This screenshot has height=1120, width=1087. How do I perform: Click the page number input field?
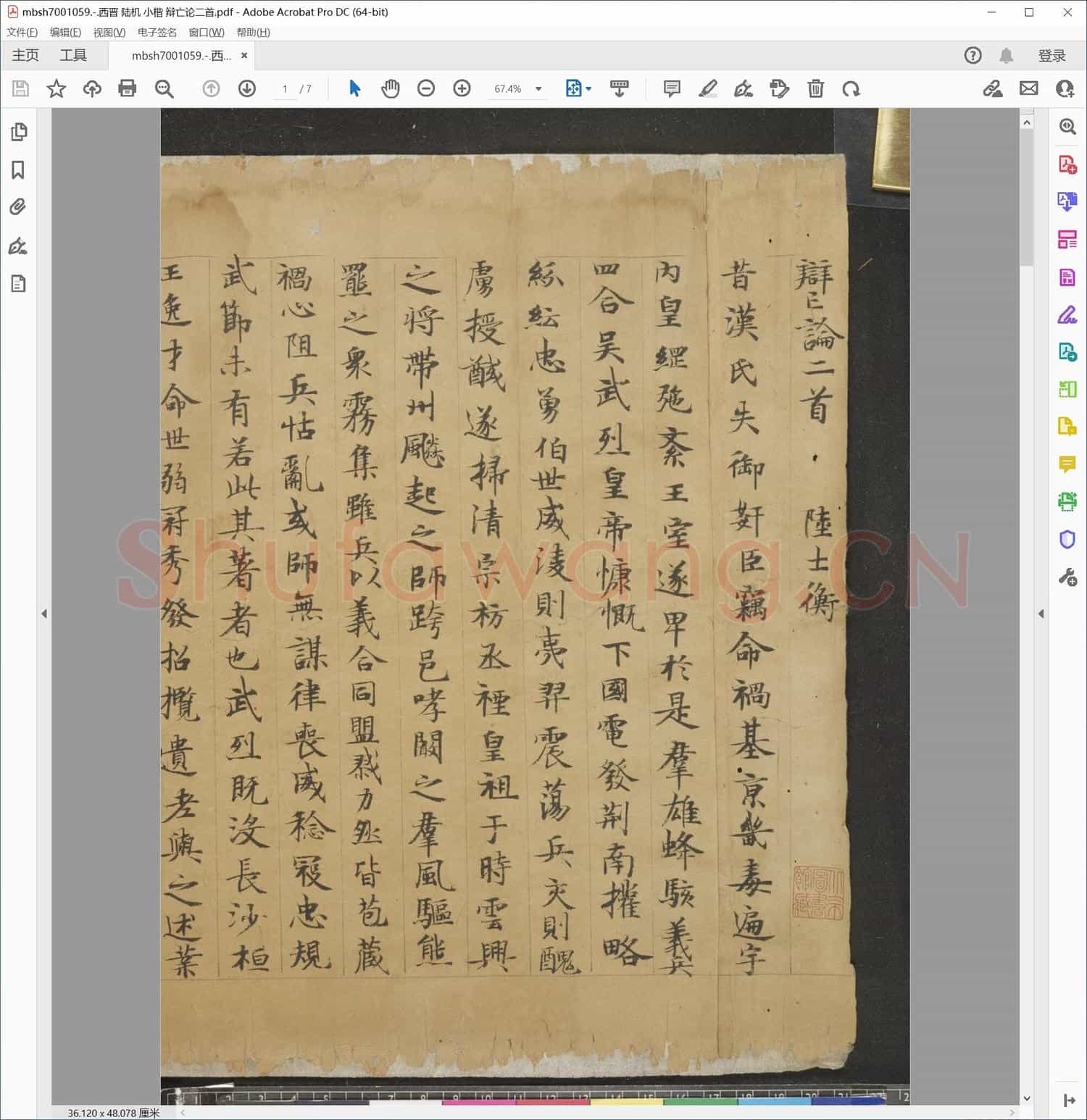(285, 89)
